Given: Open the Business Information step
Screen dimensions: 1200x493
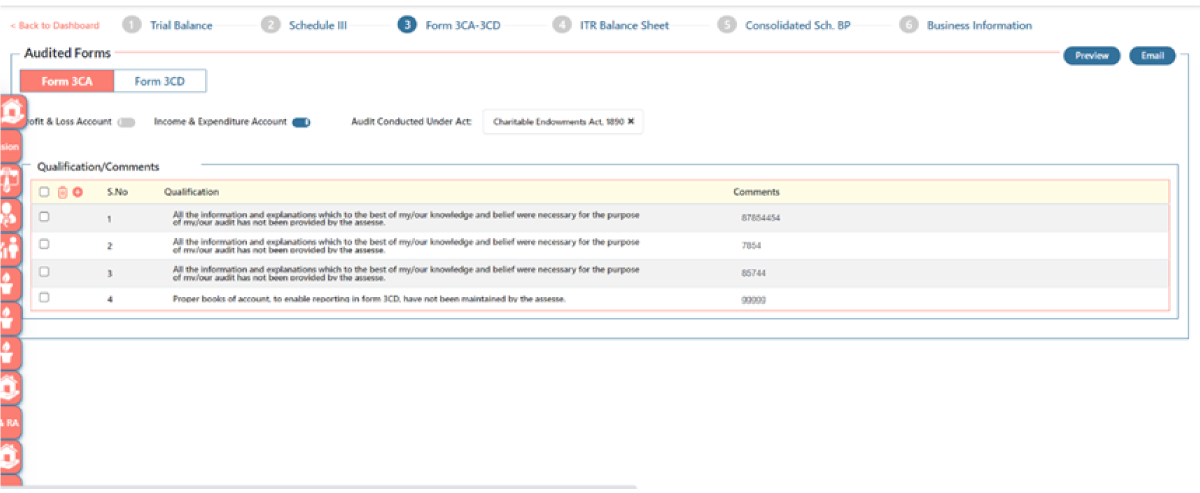Looking at the screenshot, I should point(979,25).
